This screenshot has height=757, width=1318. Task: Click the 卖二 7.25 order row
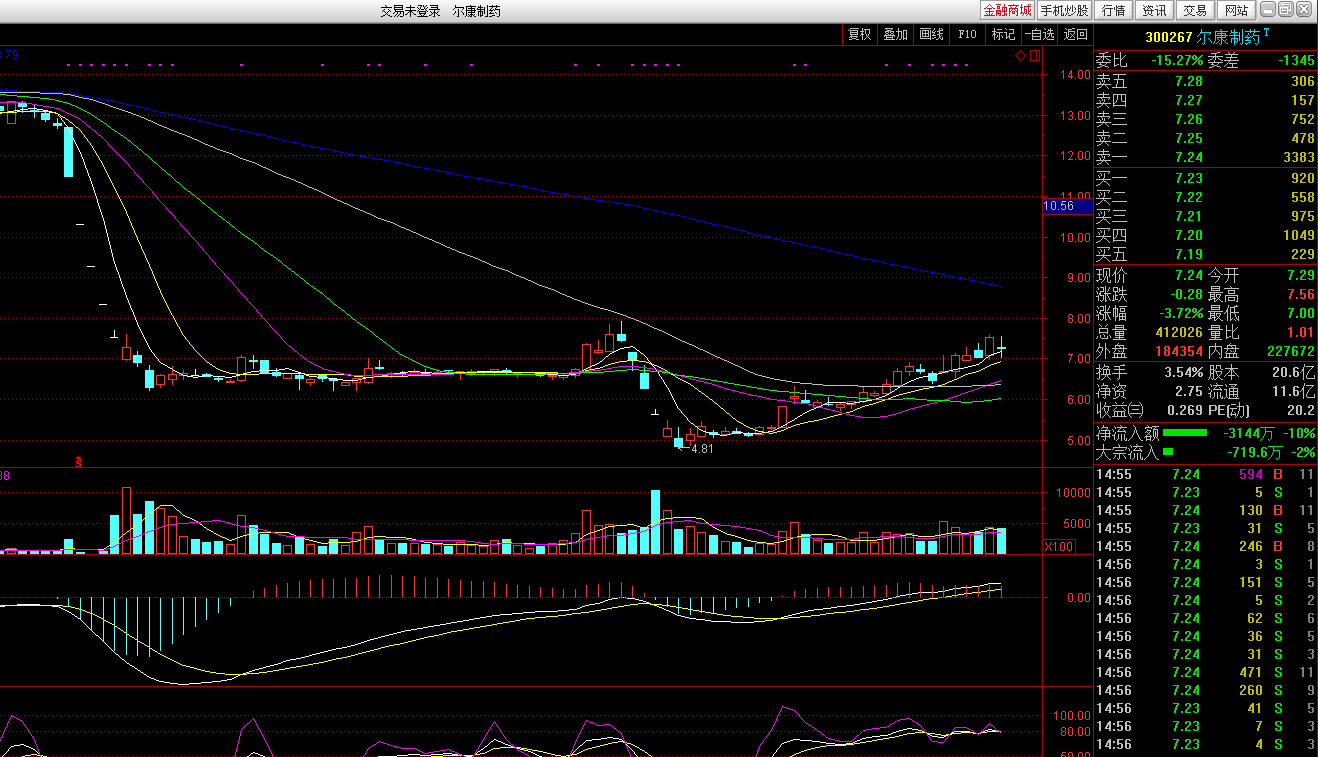(1206, 138)
